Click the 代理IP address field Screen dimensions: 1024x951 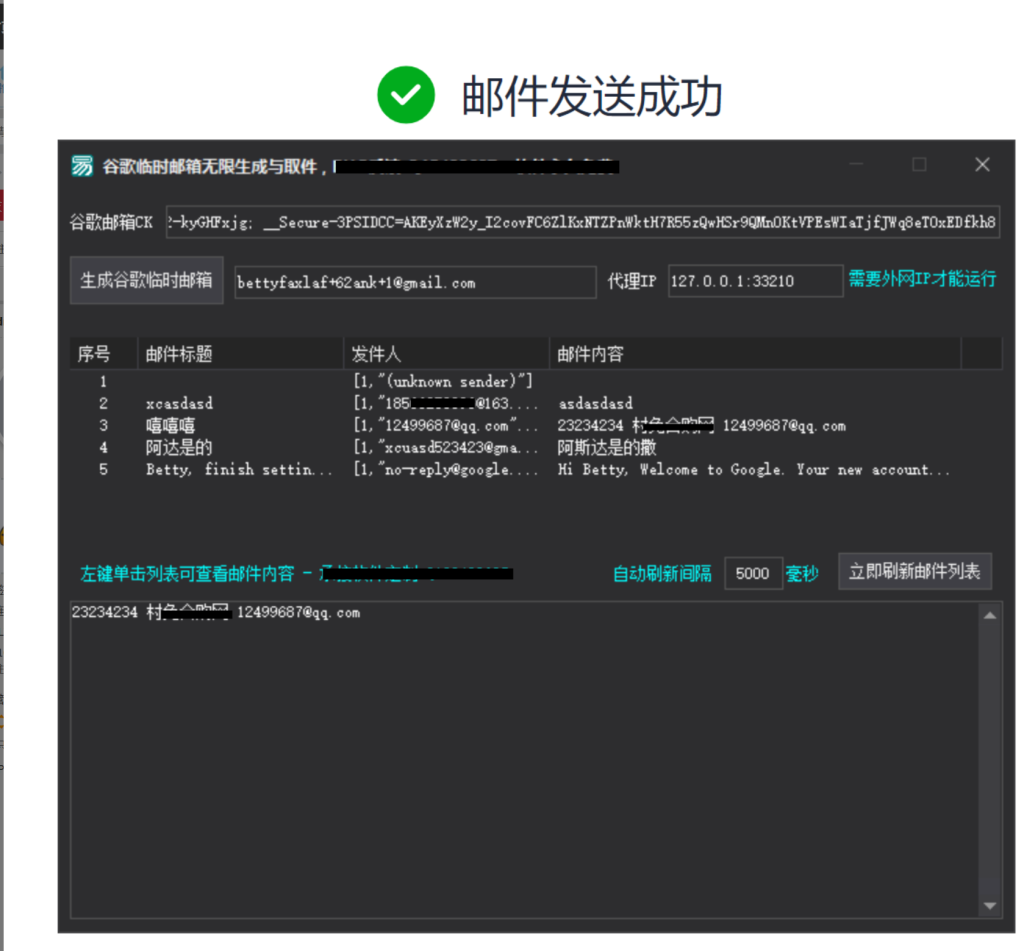pyautogui.click(x=755, y=282)
